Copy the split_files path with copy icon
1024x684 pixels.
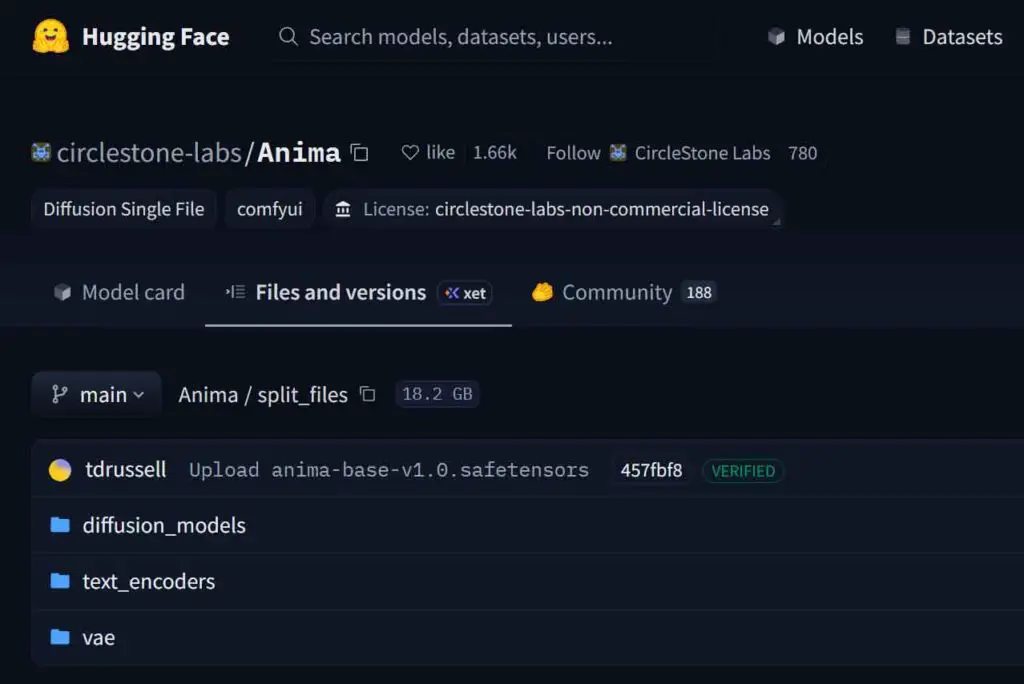pyautogui.click(x=368, y=394)
